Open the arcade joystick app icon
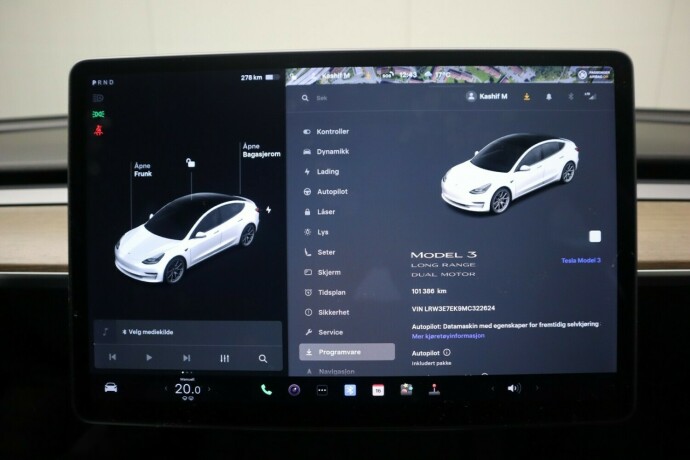Screen dimensions: 690x460 pos(434,390)
